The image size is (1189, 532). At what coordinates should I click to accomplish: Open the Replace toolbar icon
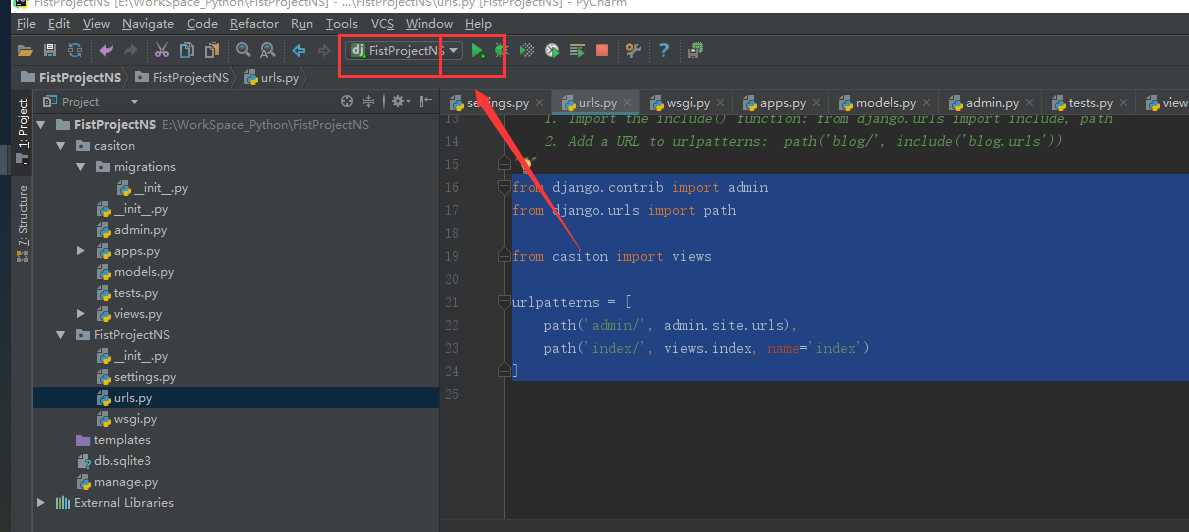(268, 51)
